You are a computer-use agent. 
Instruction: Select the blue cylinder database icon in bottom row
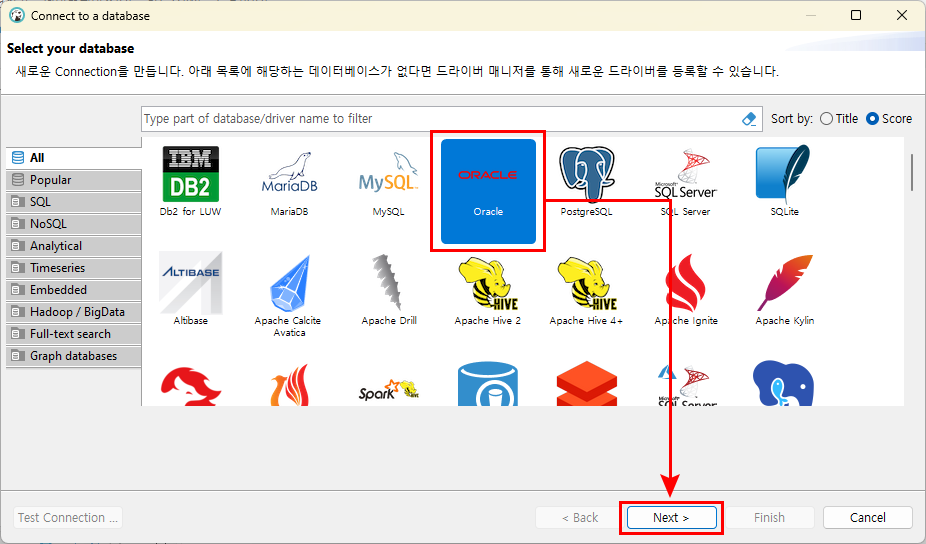point(488,383)
